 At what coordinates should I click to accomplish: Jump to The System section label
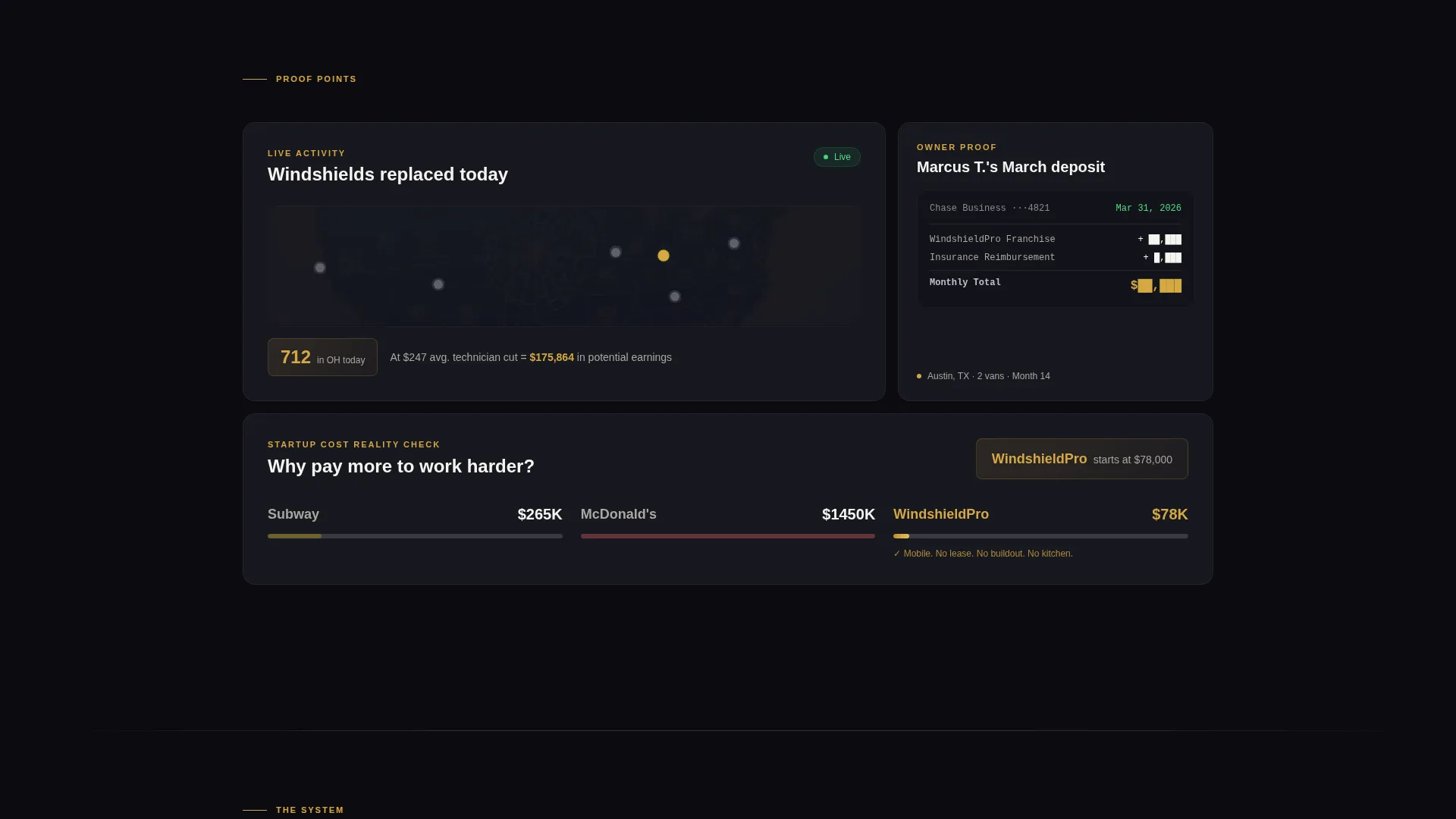click(310, 810)
